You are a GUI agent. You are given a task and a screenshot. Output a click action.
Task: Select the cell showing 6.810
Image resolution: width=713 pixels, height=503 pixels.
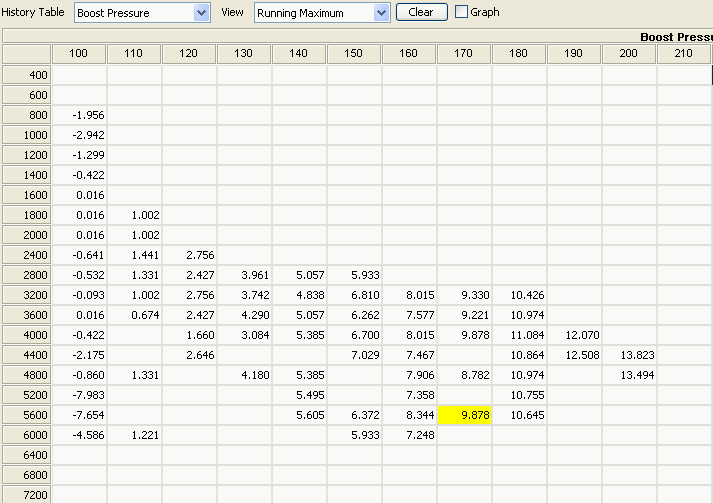click(354, 295)
